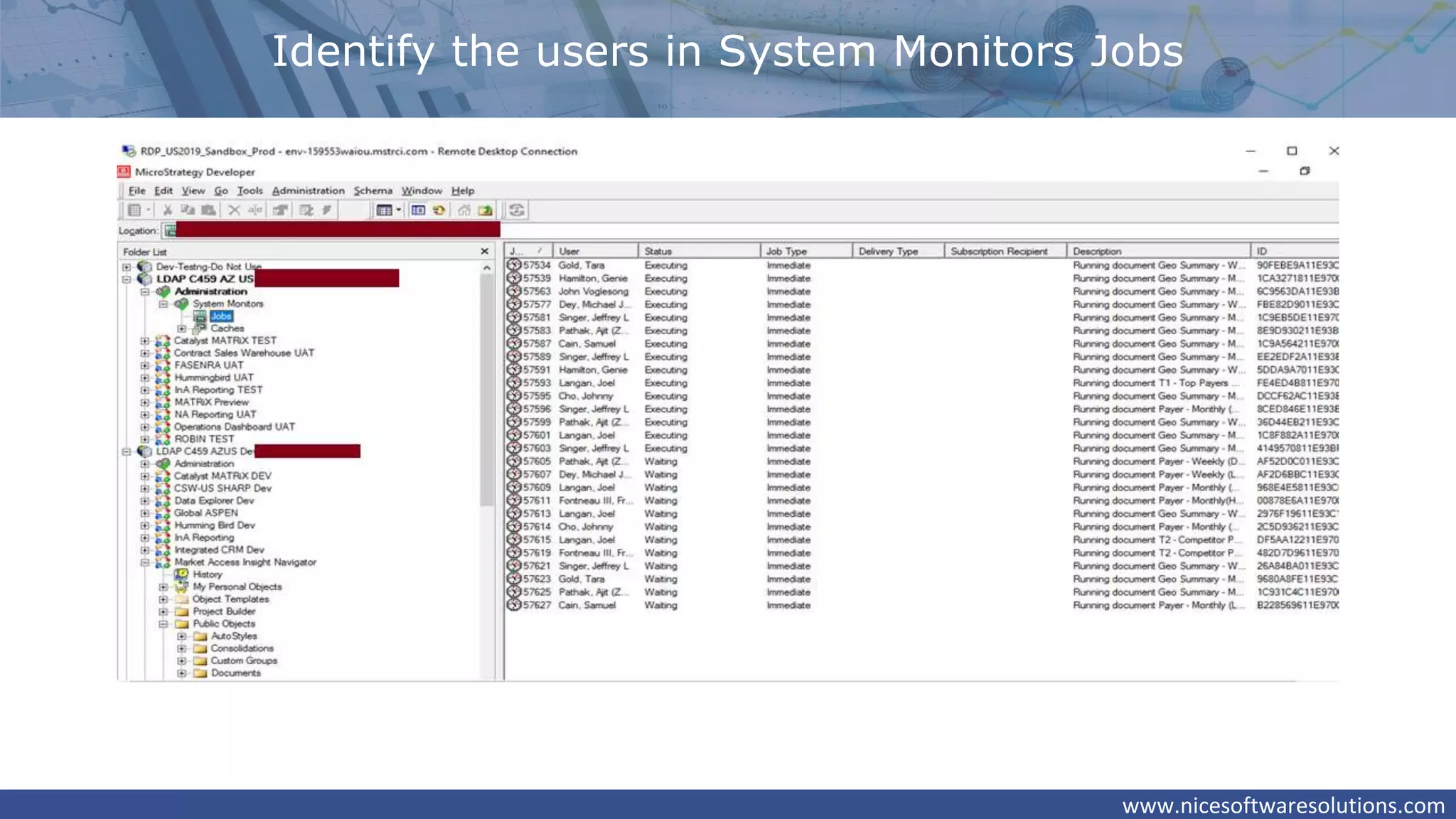Click the Delete X toolbar icon
This screenshot has height=819, width=1456.
point(234,210)
